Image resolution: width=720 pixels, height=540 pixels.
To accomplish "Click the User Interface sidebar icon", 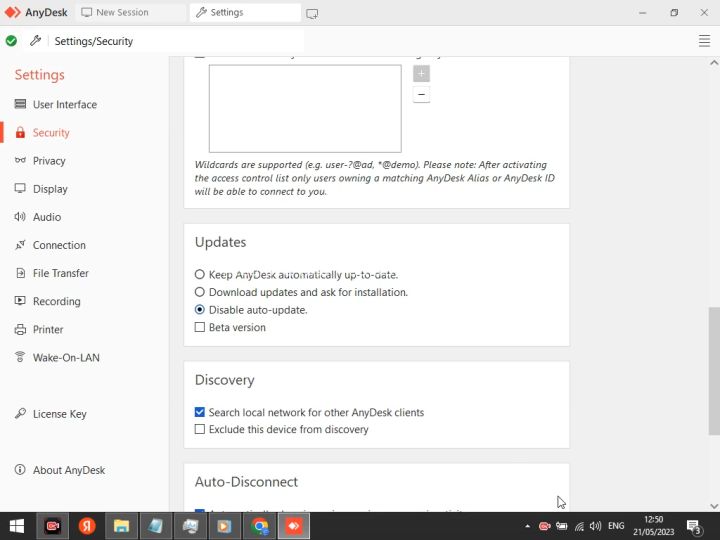I will (x=20, y=104).
